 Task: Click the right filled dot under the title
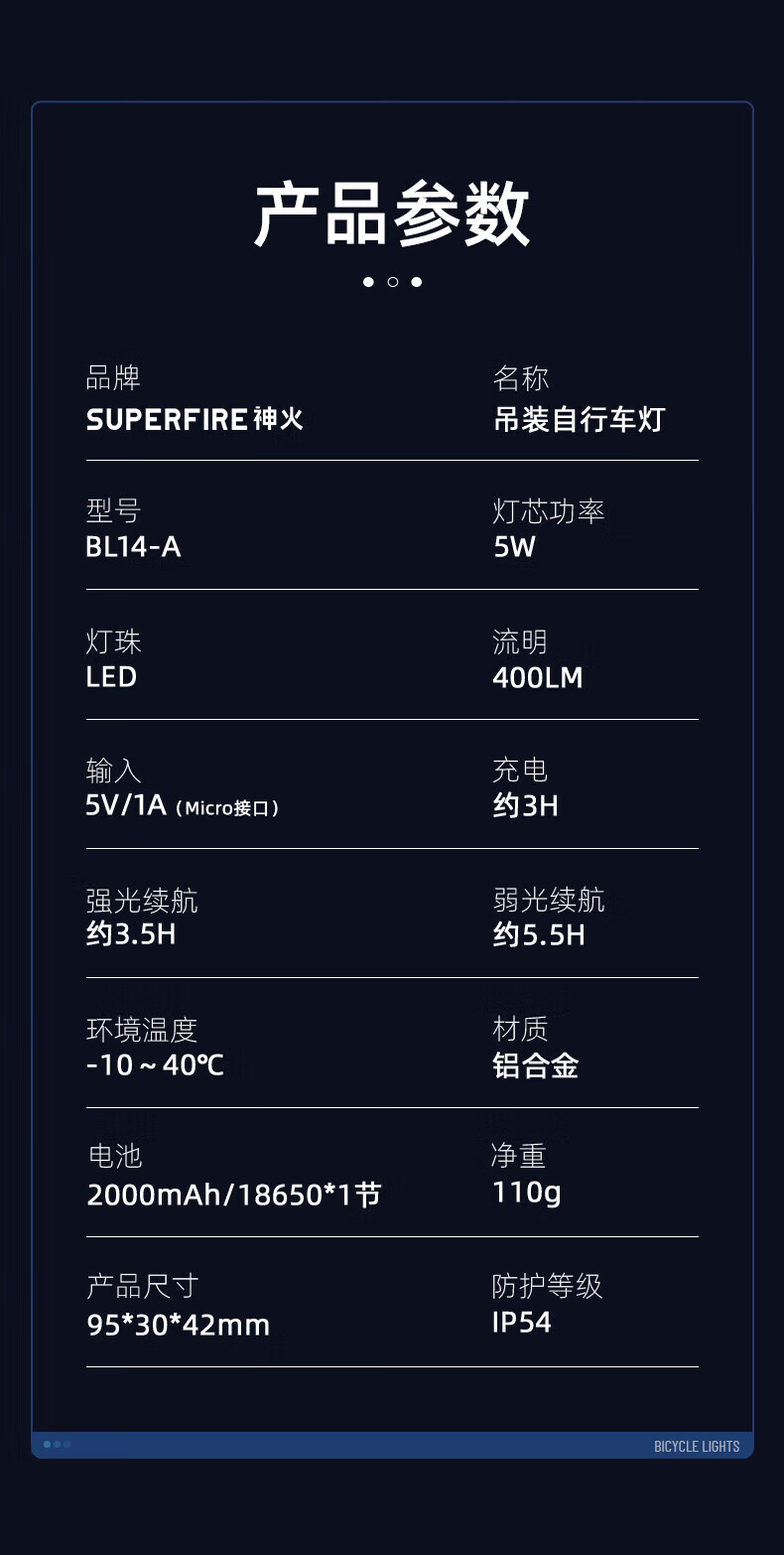(x=417, y=282)
